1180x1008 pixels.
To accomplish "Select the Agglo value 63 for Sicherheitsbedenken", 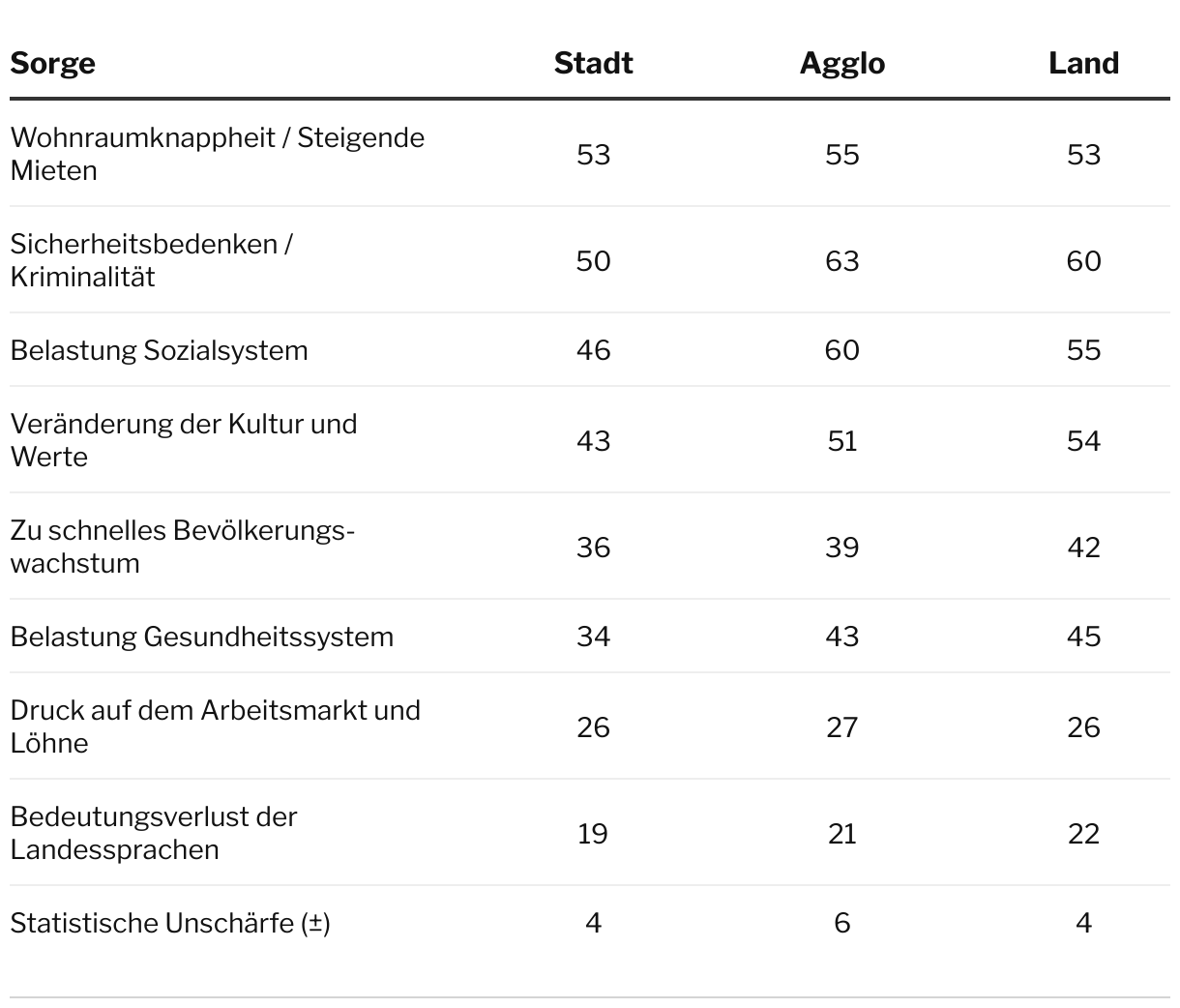I will coord(841,261).
